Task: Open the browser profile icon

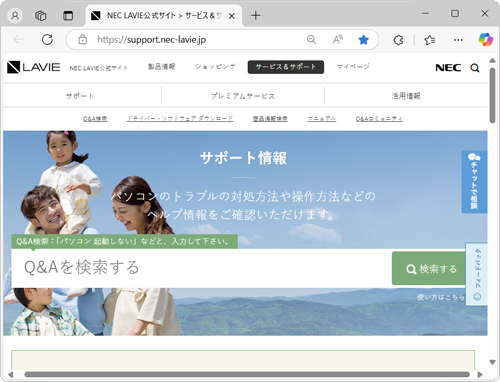Action: pyautogui.click(x=15, y=16)
